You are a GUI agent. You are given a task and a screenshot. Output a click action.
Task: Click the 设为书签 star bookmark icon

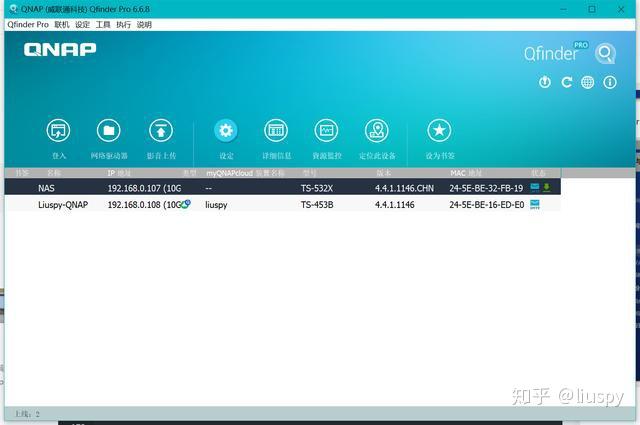point(439,131)
